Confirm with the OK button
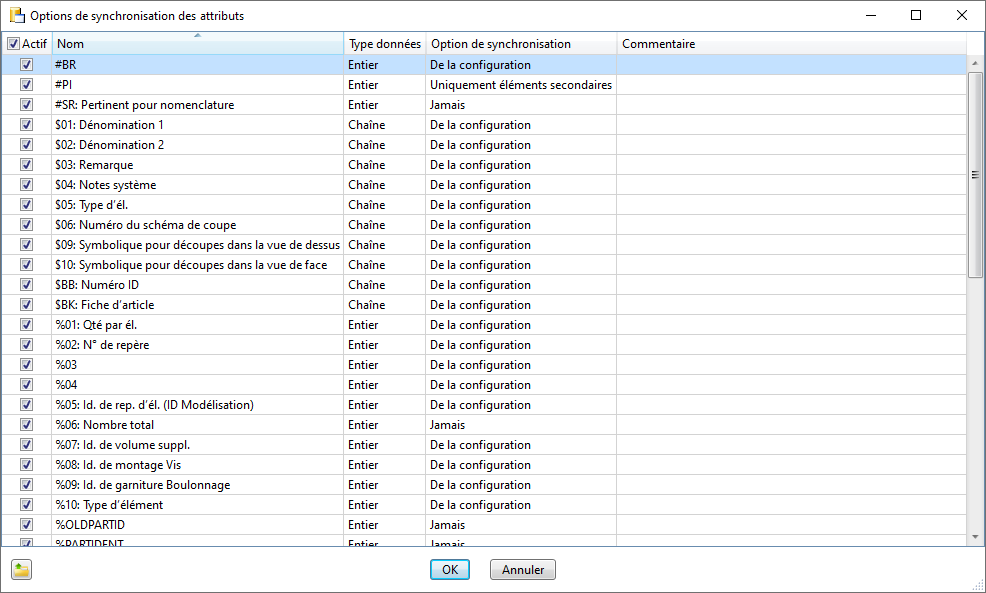Viewport: 986px width, 593px height. coord(450,570)
